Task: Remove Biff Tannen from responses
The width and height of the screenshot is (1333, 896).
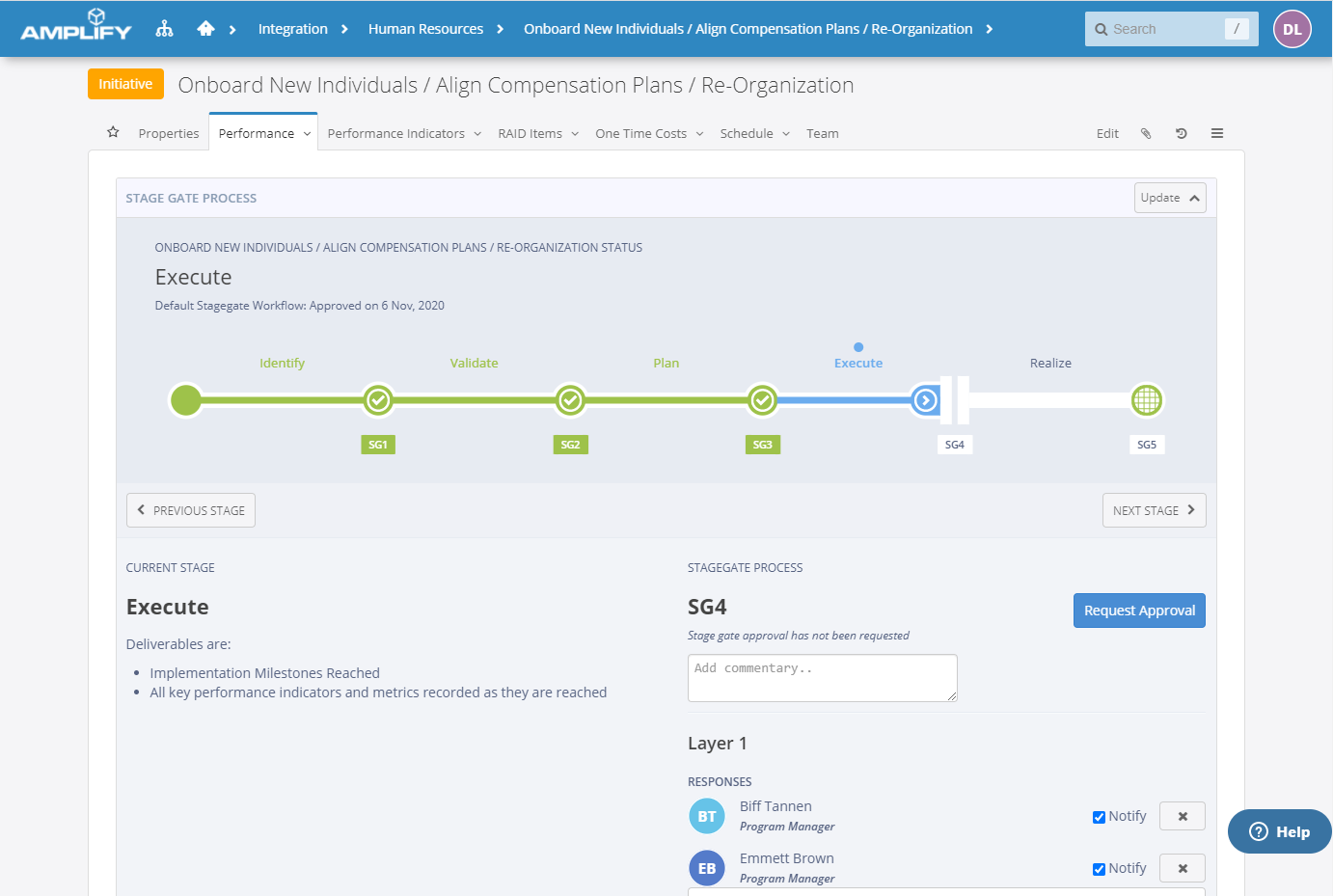Action: (x=1183, y=816)
